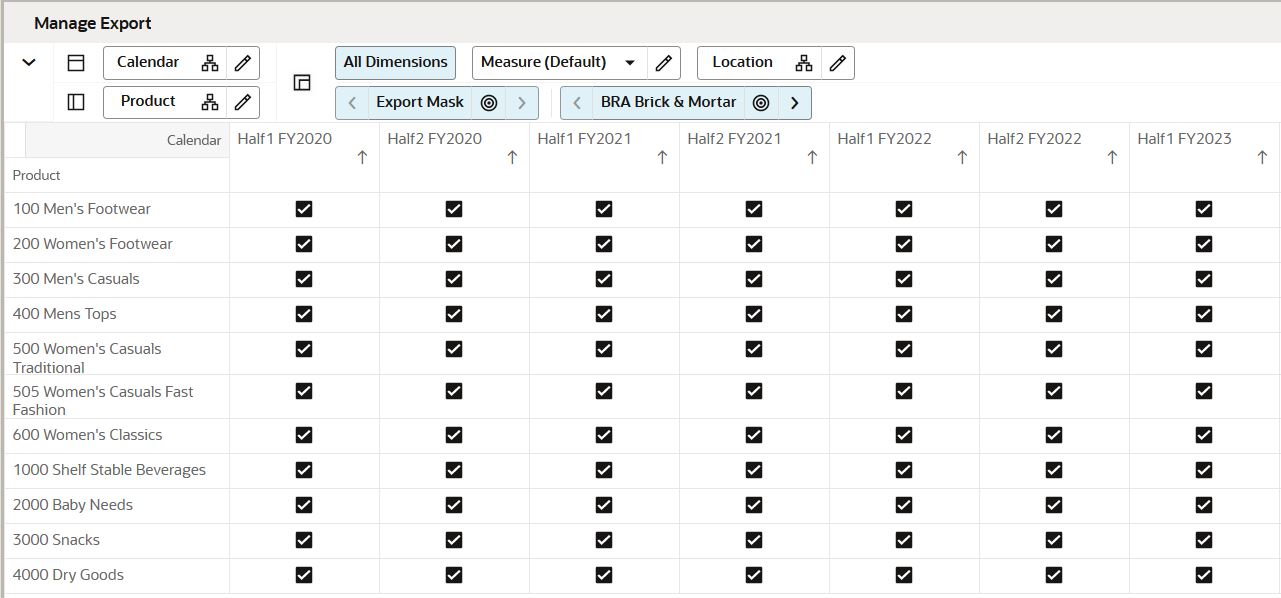Viewport: 1281px width, 598px height.
Task: Click the left chevron on BRA Brick & Mortar
Action: pos(576,102)
